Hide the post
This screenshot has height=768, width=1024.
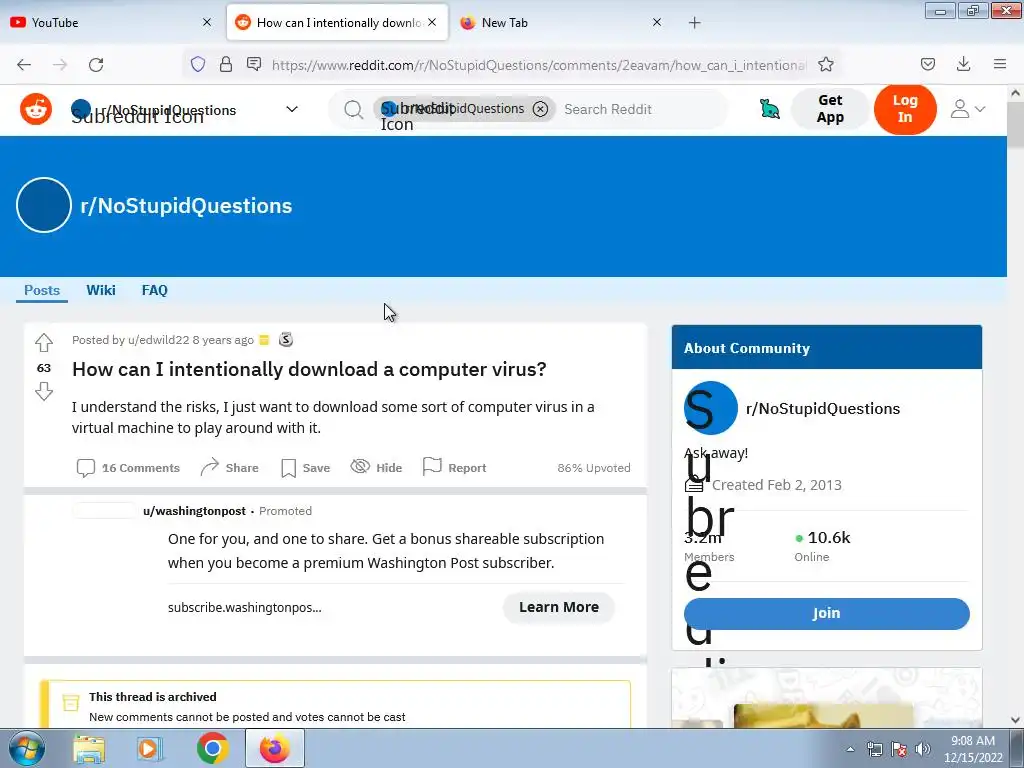tap(376, 468)
